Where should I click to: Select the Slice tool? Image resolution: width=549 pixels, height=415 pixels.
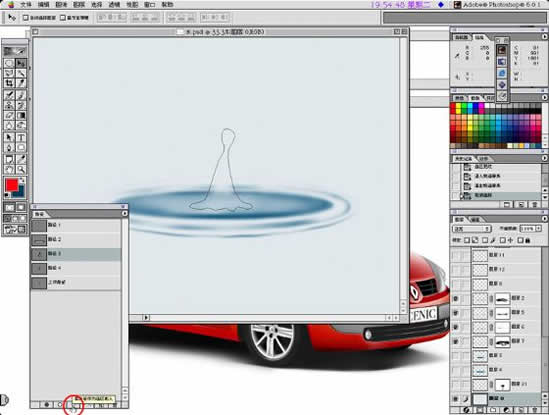21,83
